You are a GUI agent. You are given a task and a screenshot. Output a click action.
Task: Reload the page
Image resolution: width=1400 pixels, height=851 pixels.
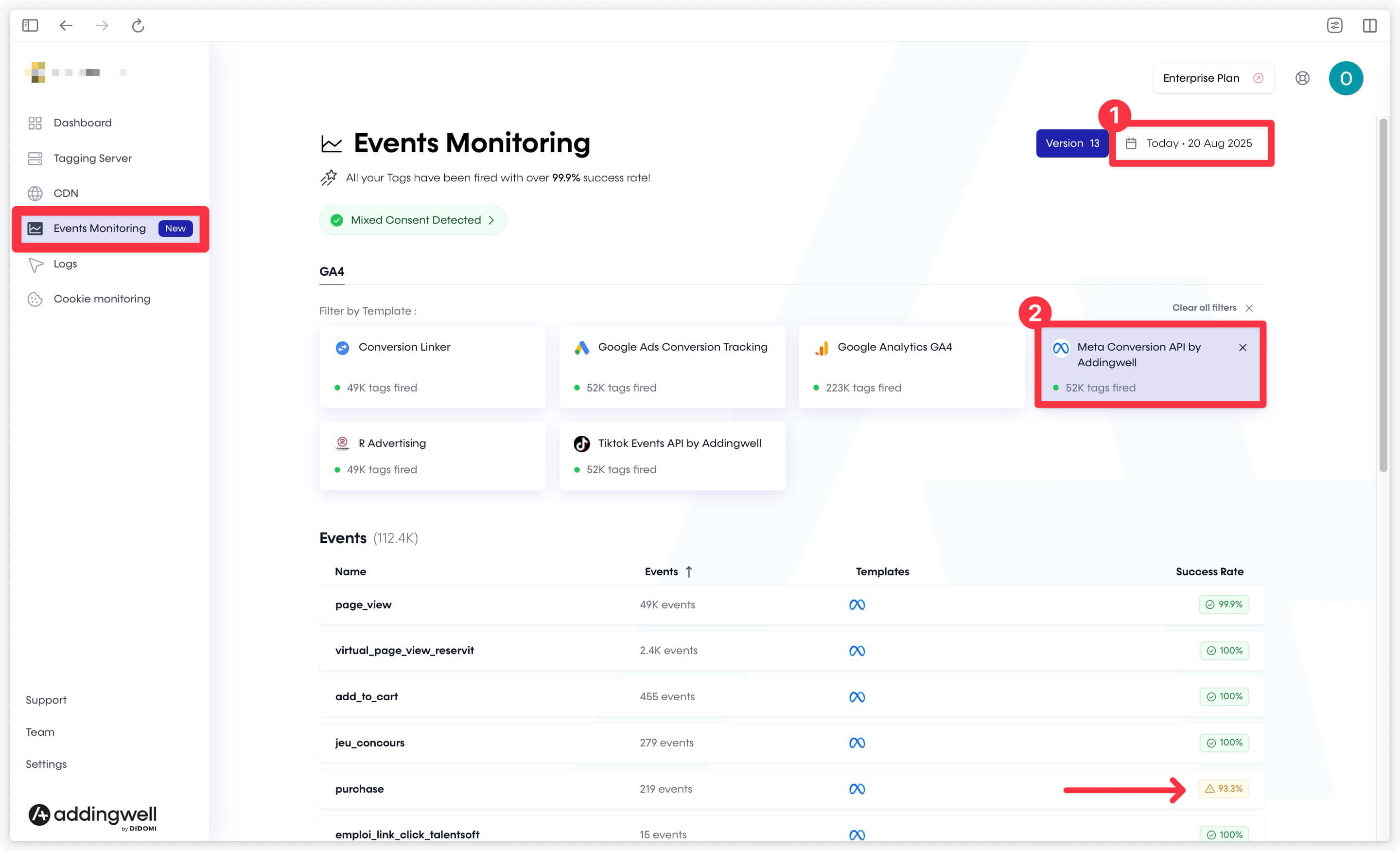(138, 26)
